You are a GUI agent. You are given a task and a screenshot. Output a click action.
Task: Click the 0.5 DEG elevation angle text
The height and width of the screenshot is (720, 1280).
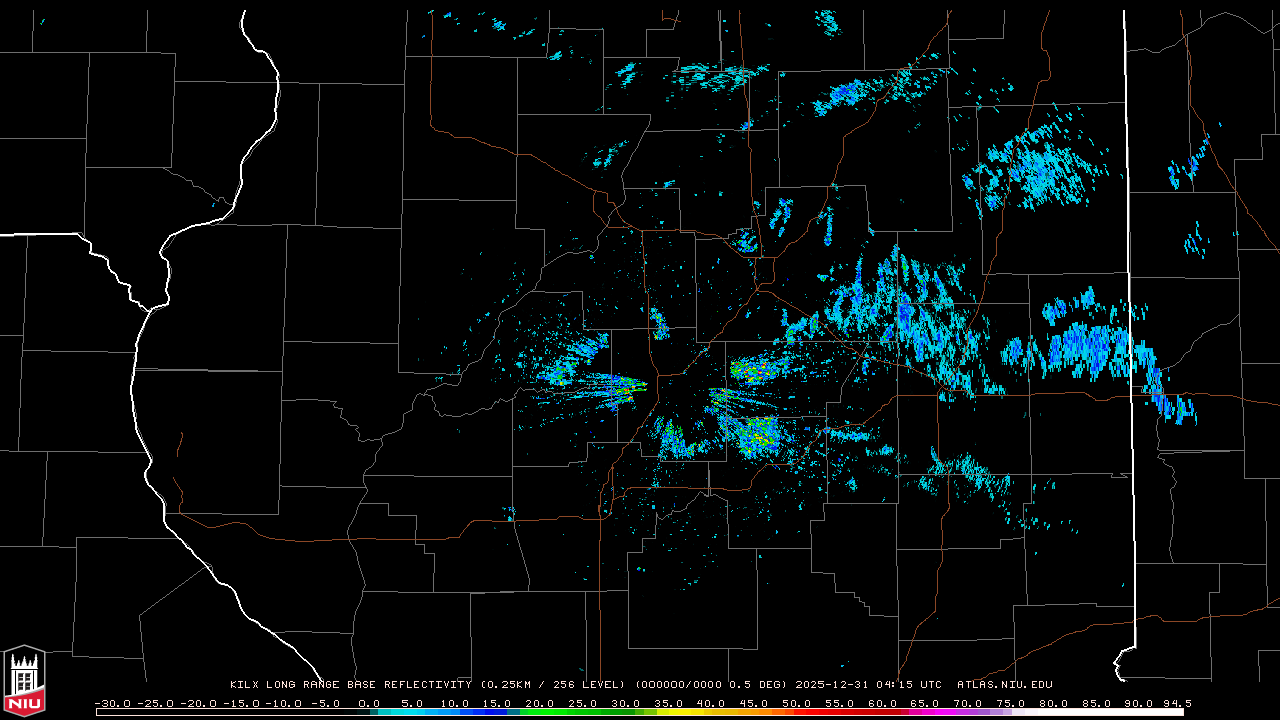[759, 685]
